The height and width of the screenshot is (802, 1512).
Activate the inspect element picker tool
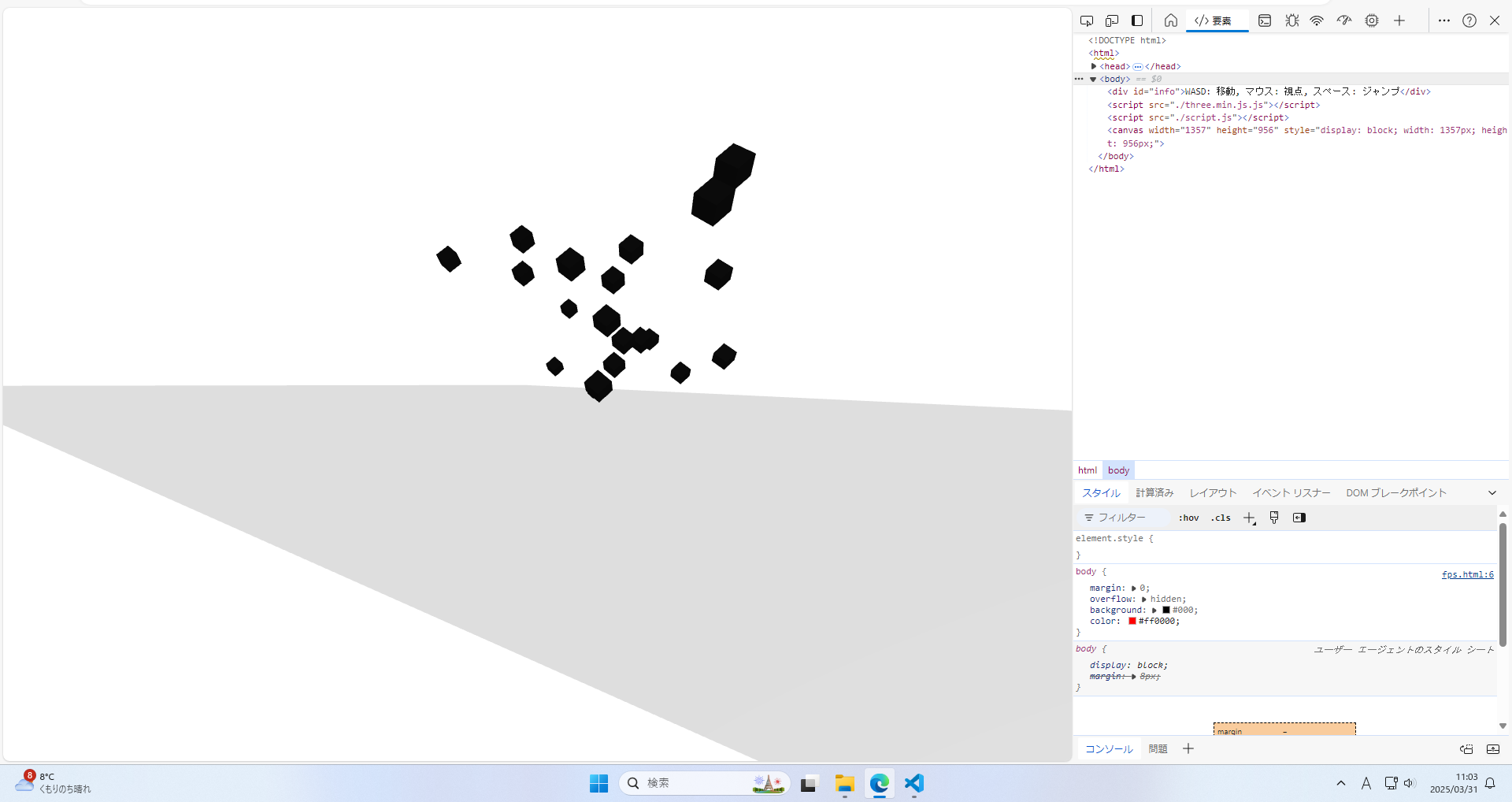coord(1087,20)
